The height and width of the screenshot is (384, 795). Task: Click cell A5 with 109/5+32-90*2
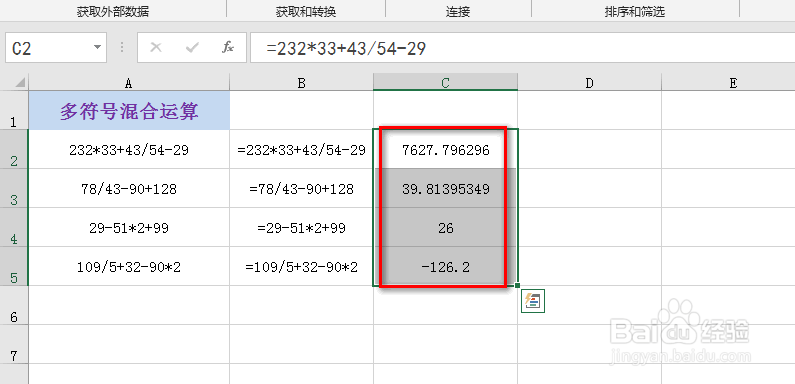tap(129, 267)
